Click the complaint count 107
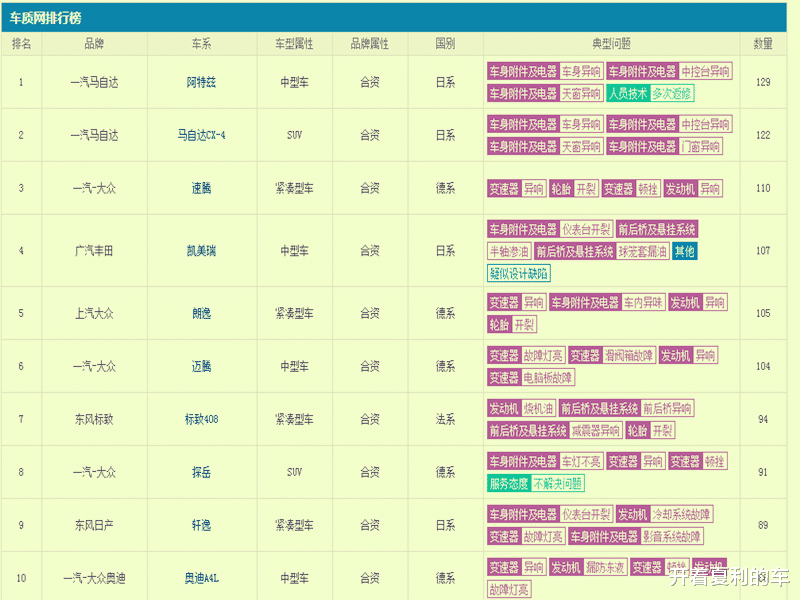Viewport: 800px width, 600px height. 763,251
